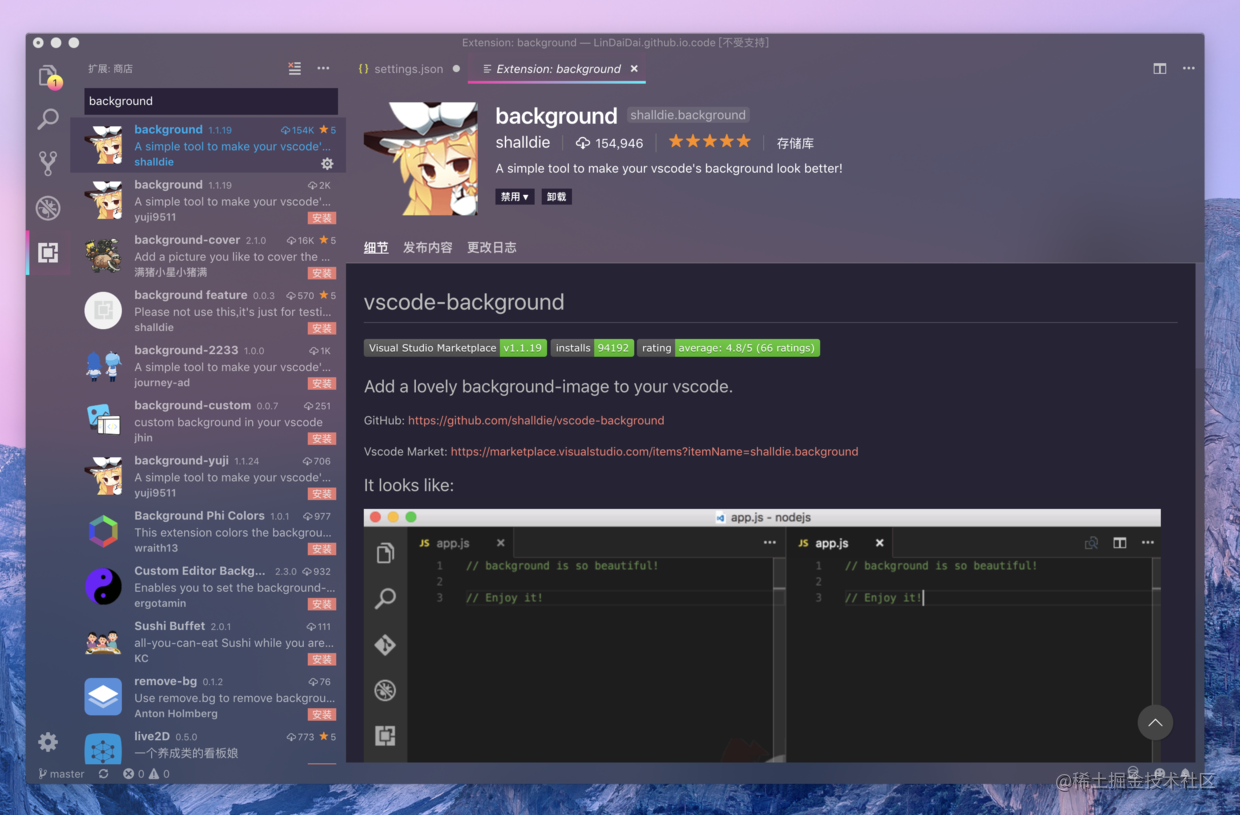Switch to the 更改日志 changelog tab
The height and width of the screenshot is (815, 1240).
point(492,247)
